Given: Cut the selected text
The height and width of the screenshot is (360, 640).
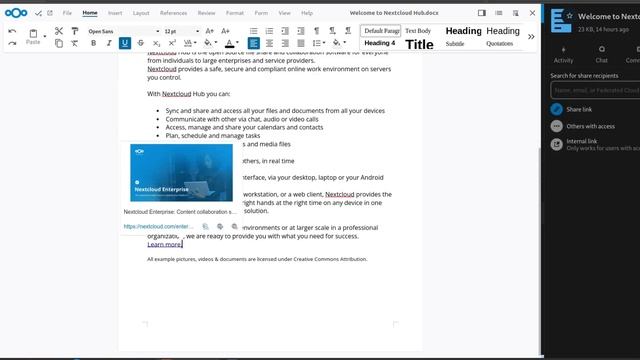Looking at the screenshot, I should pyautogui.click(x=59, y=31).
